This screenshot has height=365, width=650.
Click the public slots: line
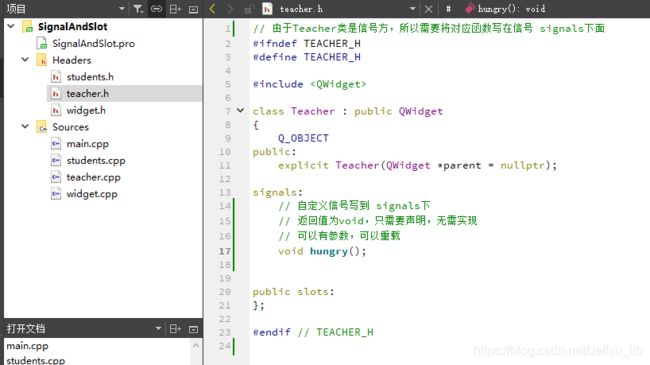coord(293,292)
